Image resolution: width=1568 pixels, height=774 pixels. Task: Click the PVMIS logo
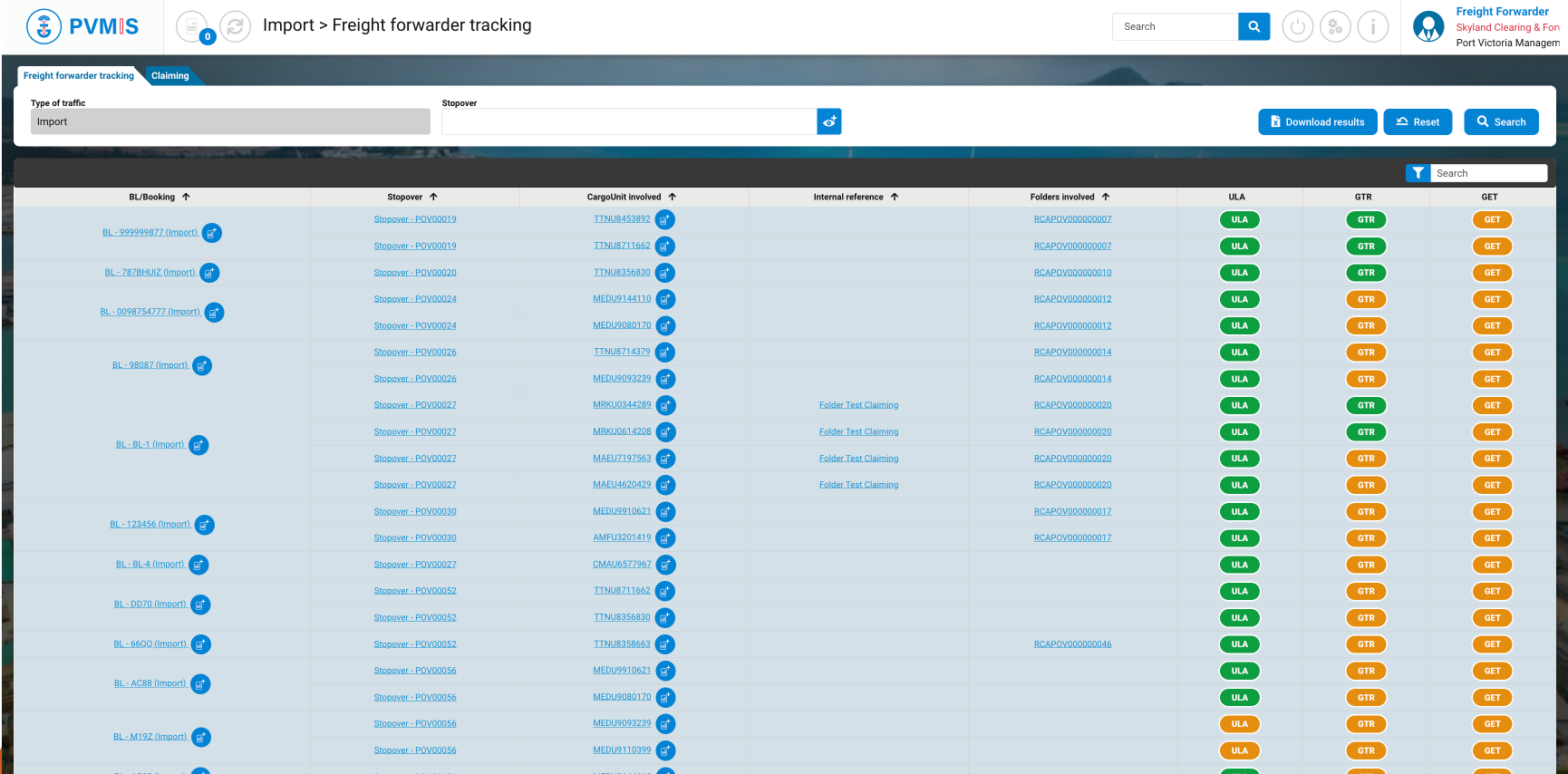click(x=82, y=27)
